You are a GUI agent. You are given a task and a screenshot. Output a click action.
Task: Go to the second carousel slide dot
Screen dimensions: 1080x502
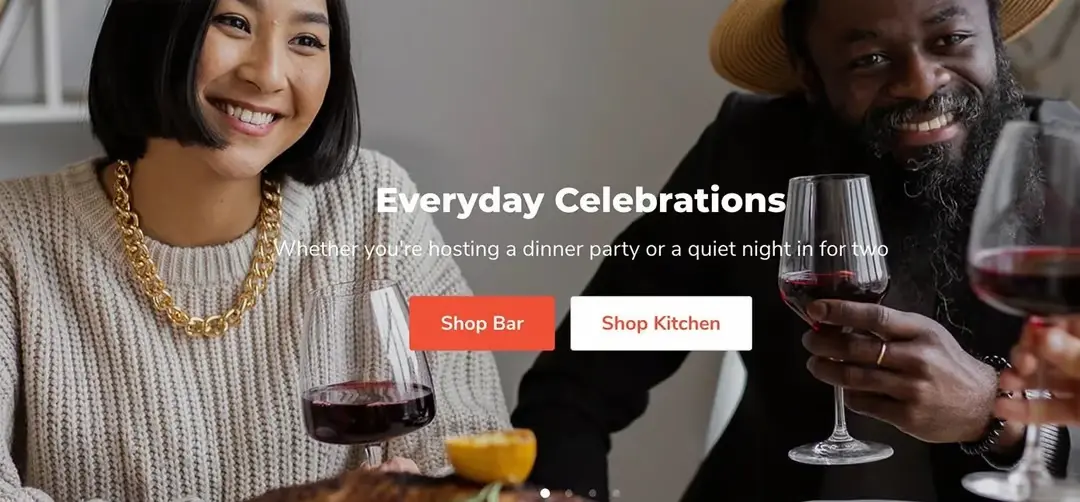point(568,493)
